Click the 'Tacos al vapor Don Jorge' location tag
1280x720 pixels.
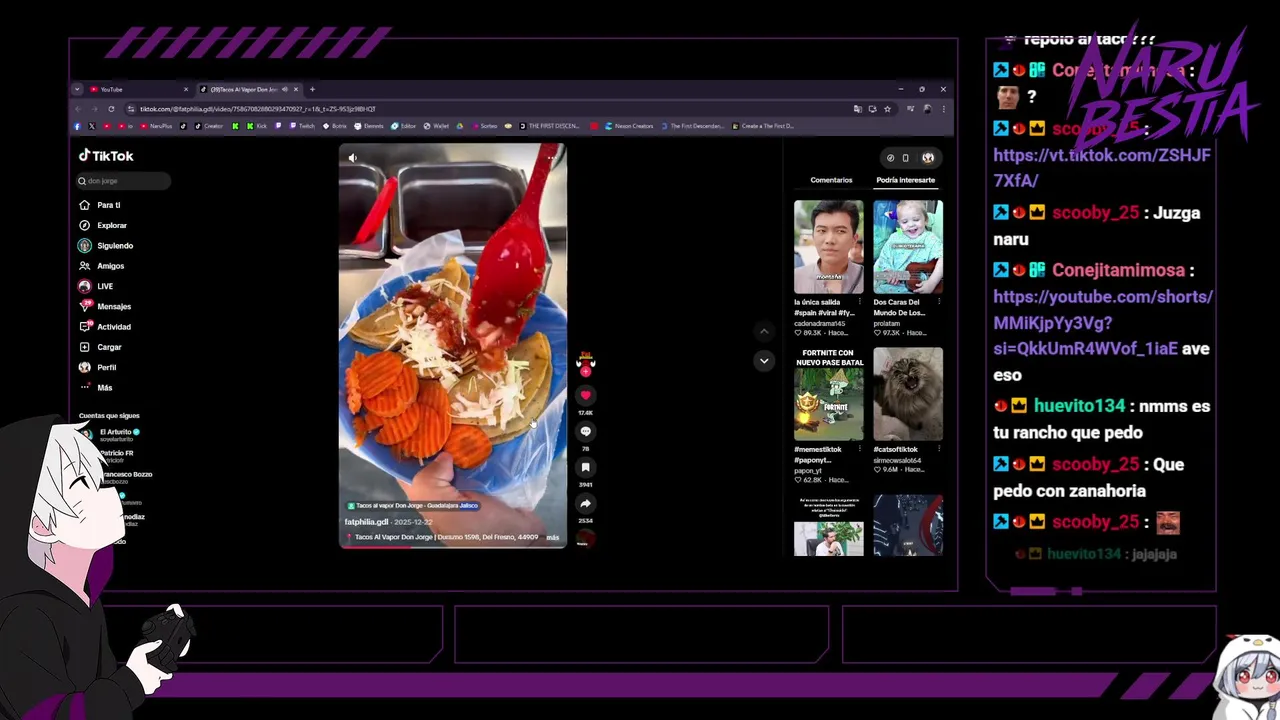pyautogui.click(x=412, y=506)
